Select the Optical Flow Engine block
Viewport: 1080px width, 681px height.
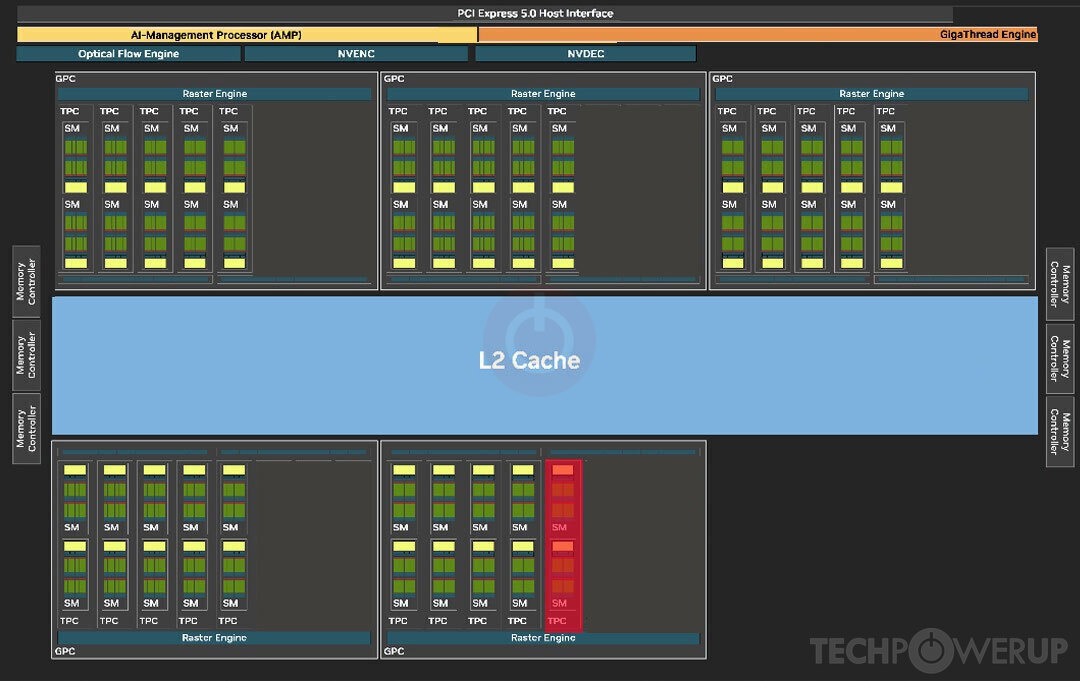(x=129, y=54)
